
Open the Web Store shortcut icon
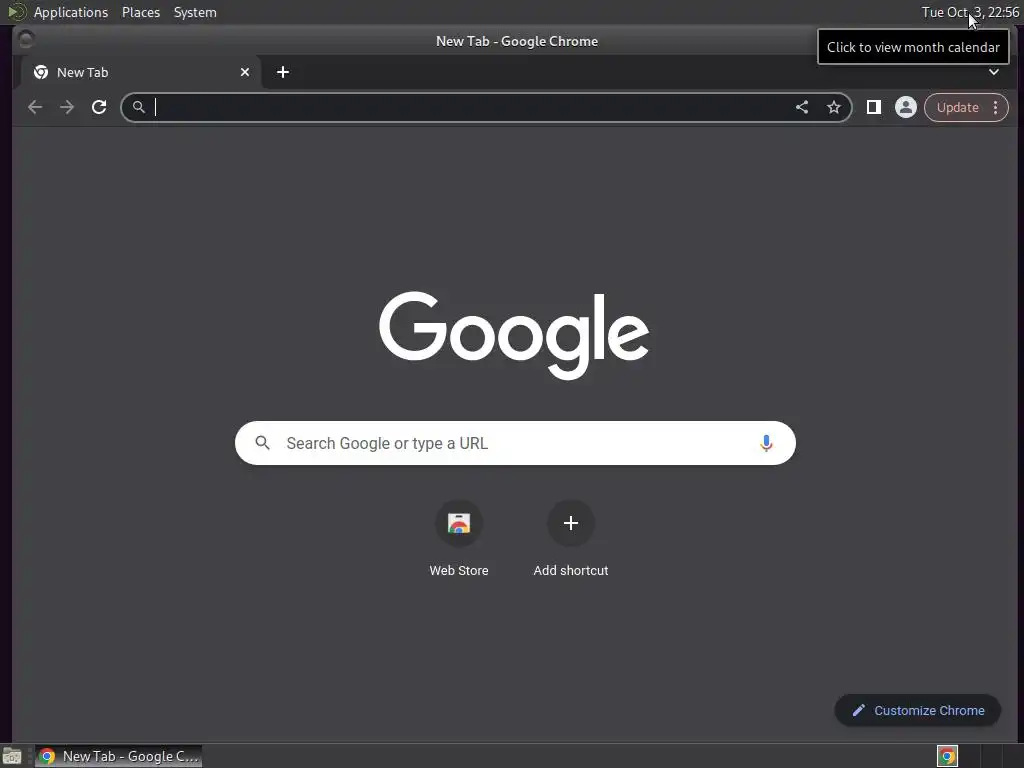coord(459,523)
